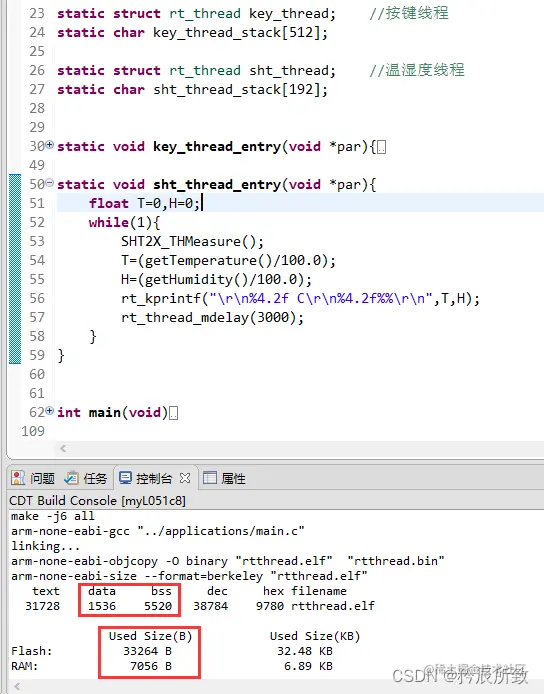Click key_thread_stack[512] declaration

tap(192, 33)
